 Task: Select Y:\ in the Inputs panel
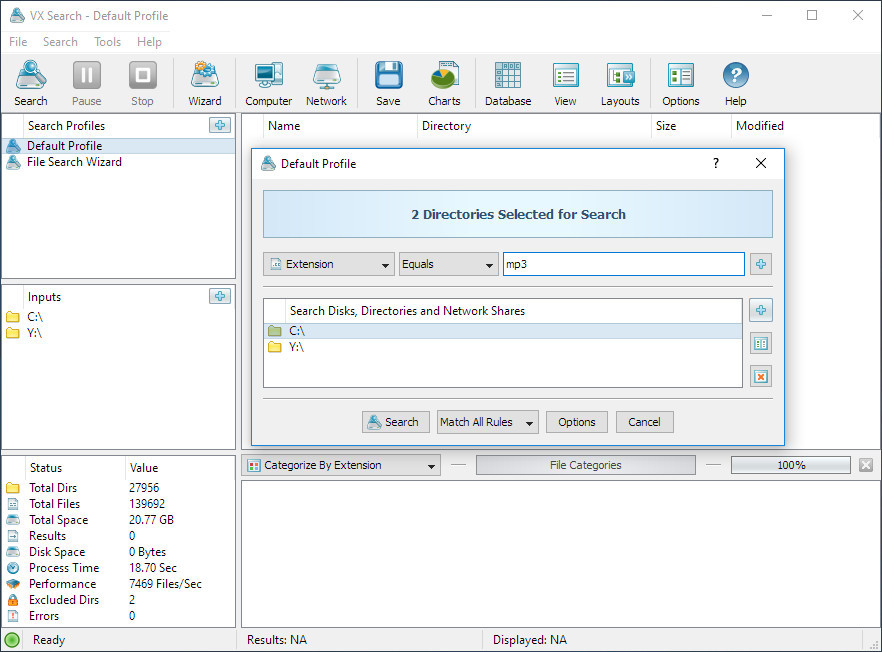point(118,333)
